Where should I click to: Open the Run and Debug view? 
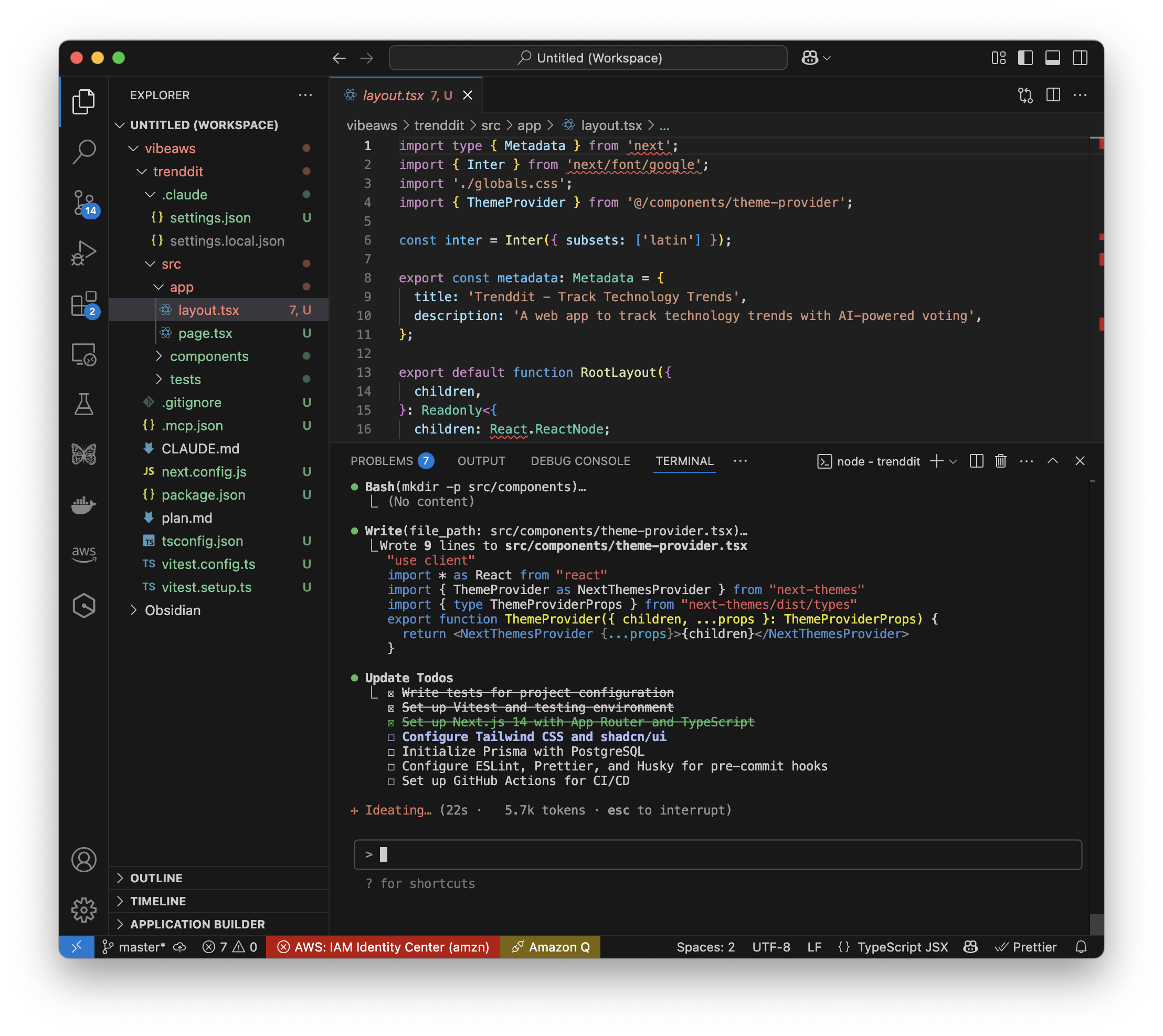point(83,253)
